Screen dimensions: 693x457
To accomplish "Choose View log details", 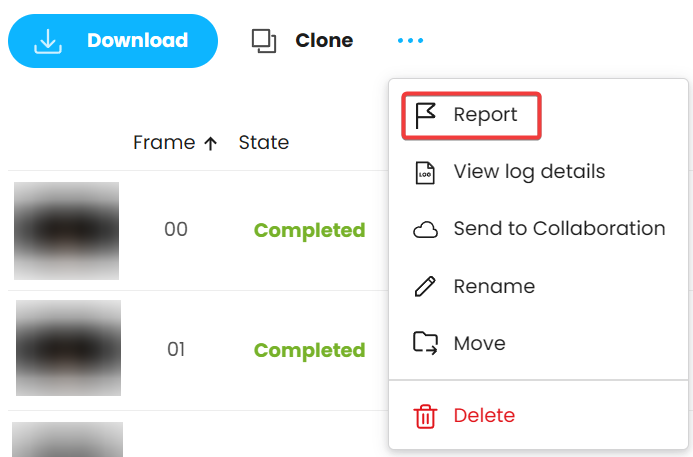I will click(x=529, y=171).
